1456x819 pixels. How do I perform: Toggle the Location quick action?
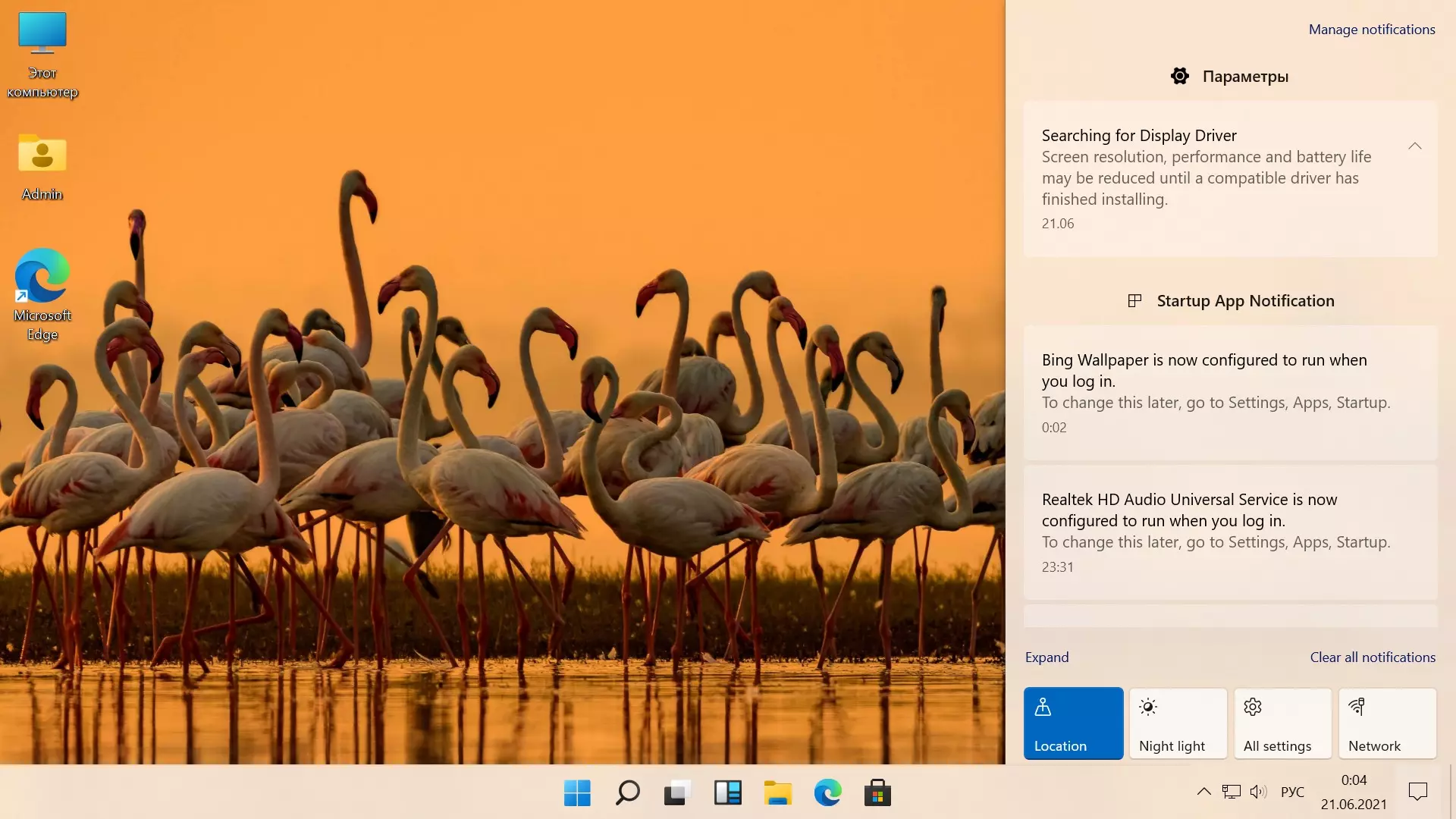1073,723
